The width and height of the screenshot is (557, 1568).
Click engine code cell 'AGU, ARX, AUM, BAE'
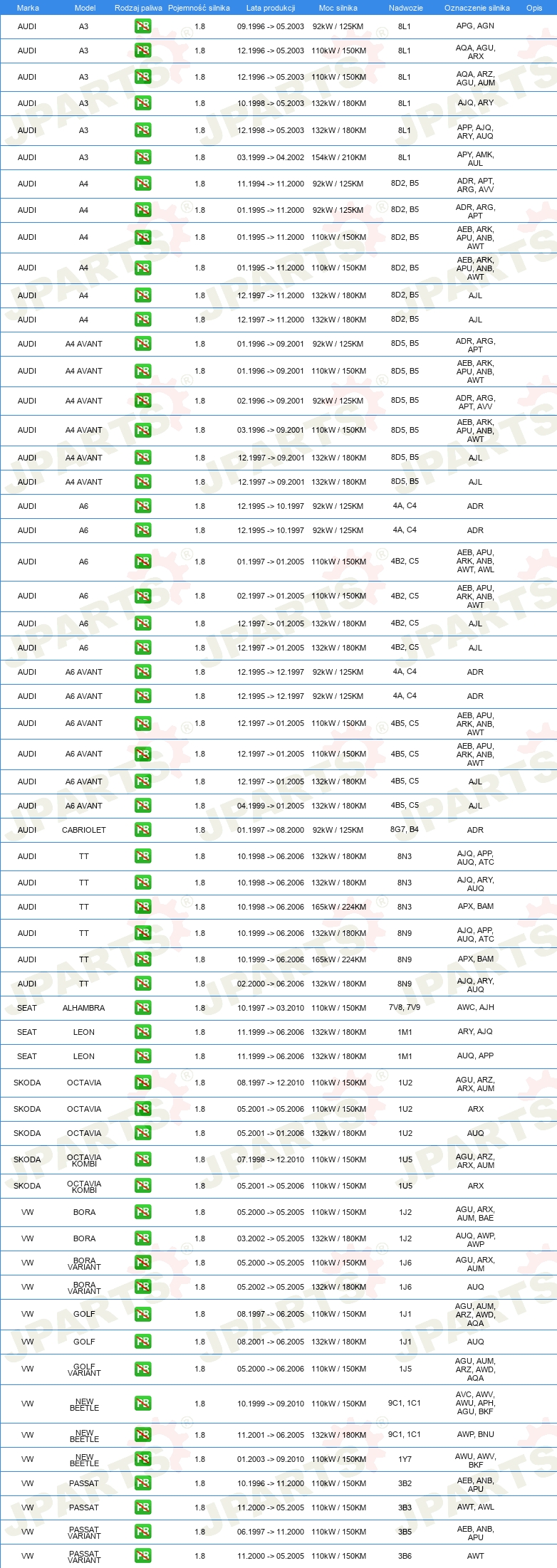pos(475,1214)
